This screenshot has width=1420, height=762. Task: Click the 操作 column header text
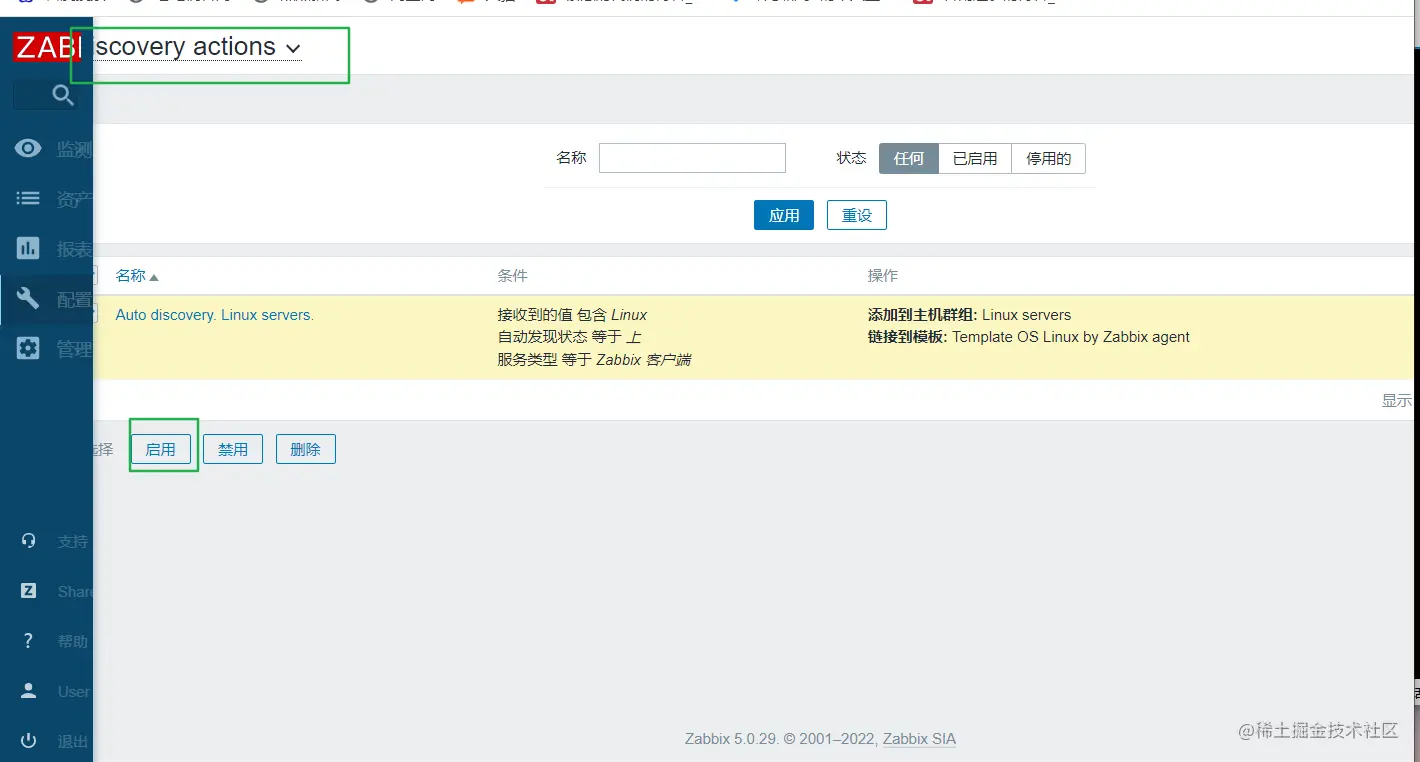point(883,276)
